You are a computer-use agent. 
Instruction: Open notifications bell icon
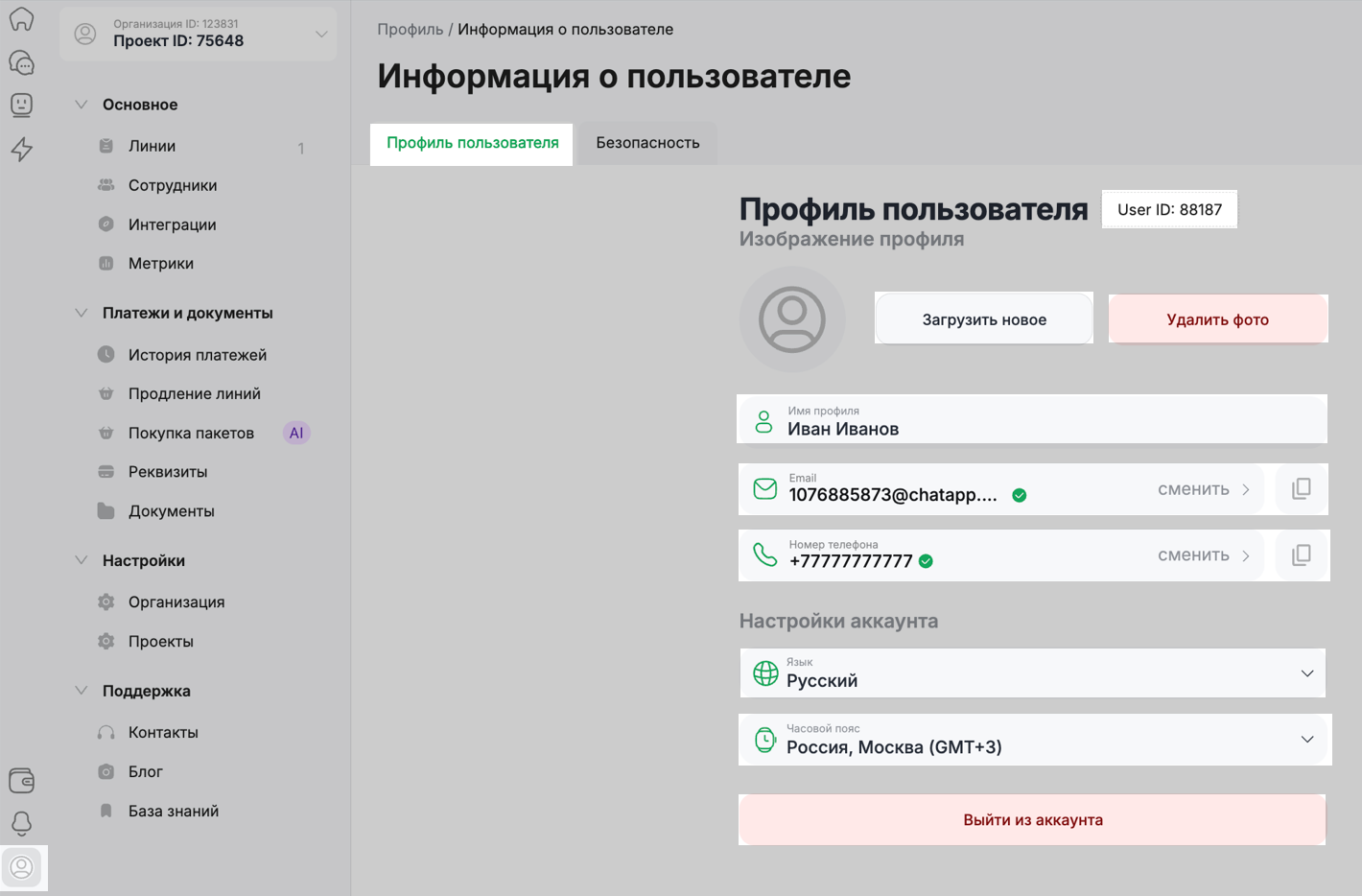(21, 823)
